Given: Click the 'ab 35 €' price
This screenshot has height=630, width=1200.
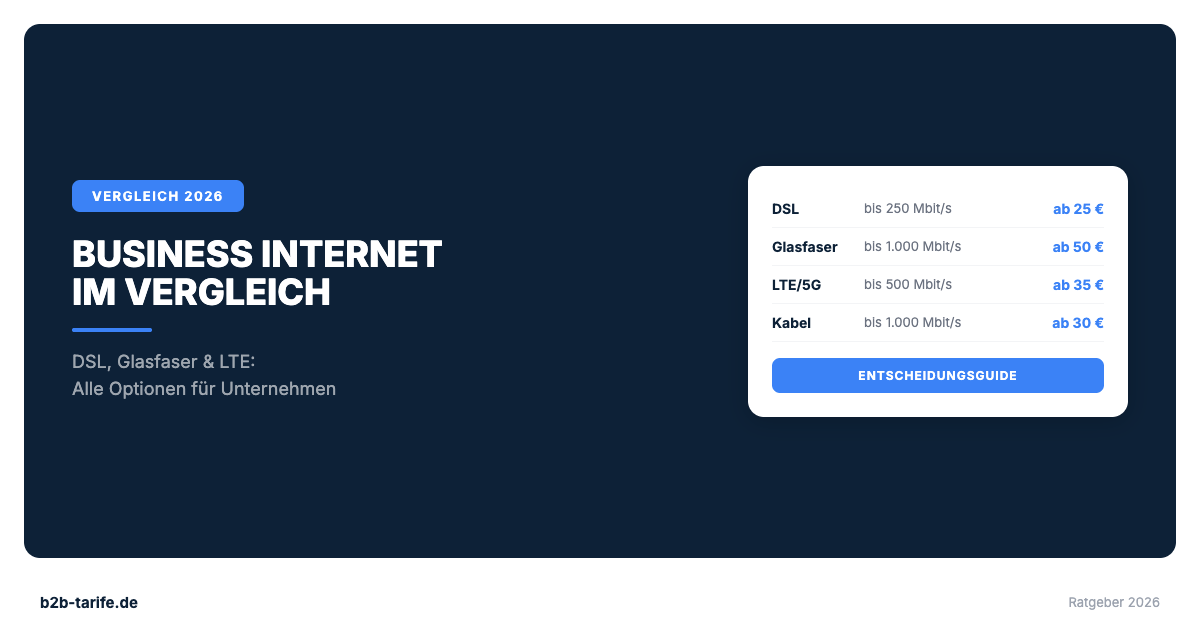Looking at the screenshot, I should point(1077,285).
